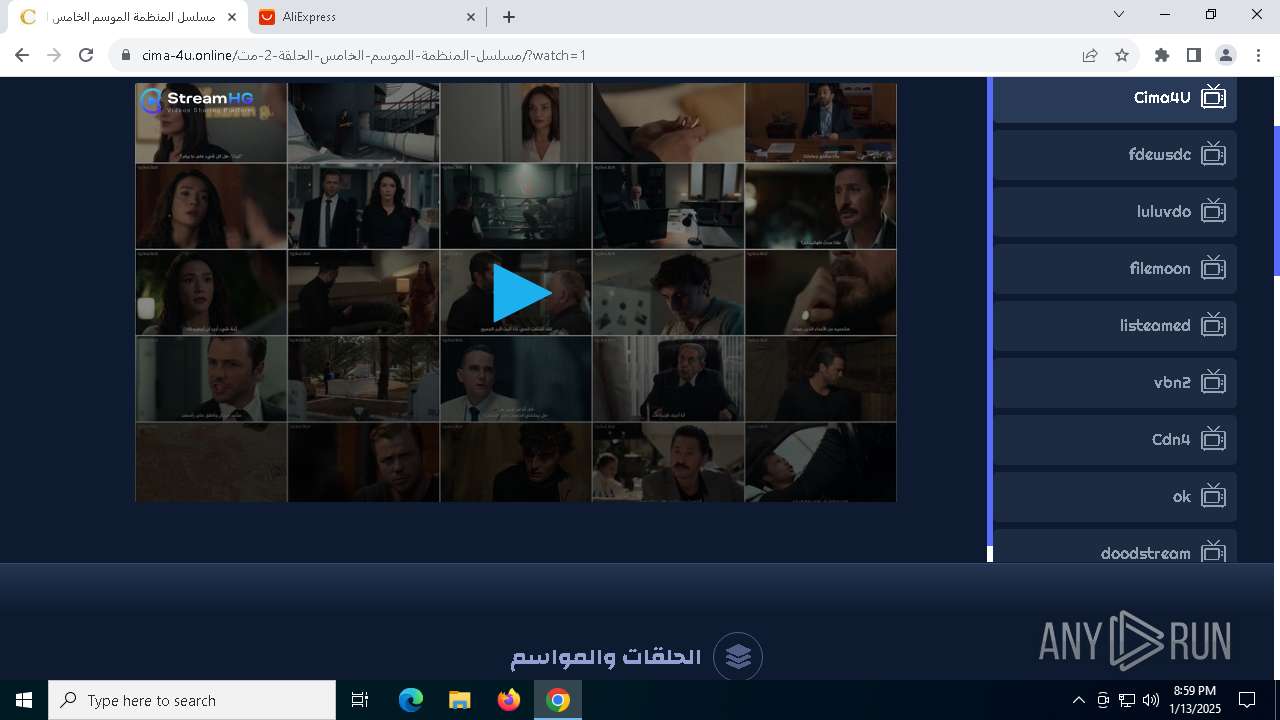This screenshot has height=720, width=1280.
Task: Go forward in browser history
Action: pos(54,55)
